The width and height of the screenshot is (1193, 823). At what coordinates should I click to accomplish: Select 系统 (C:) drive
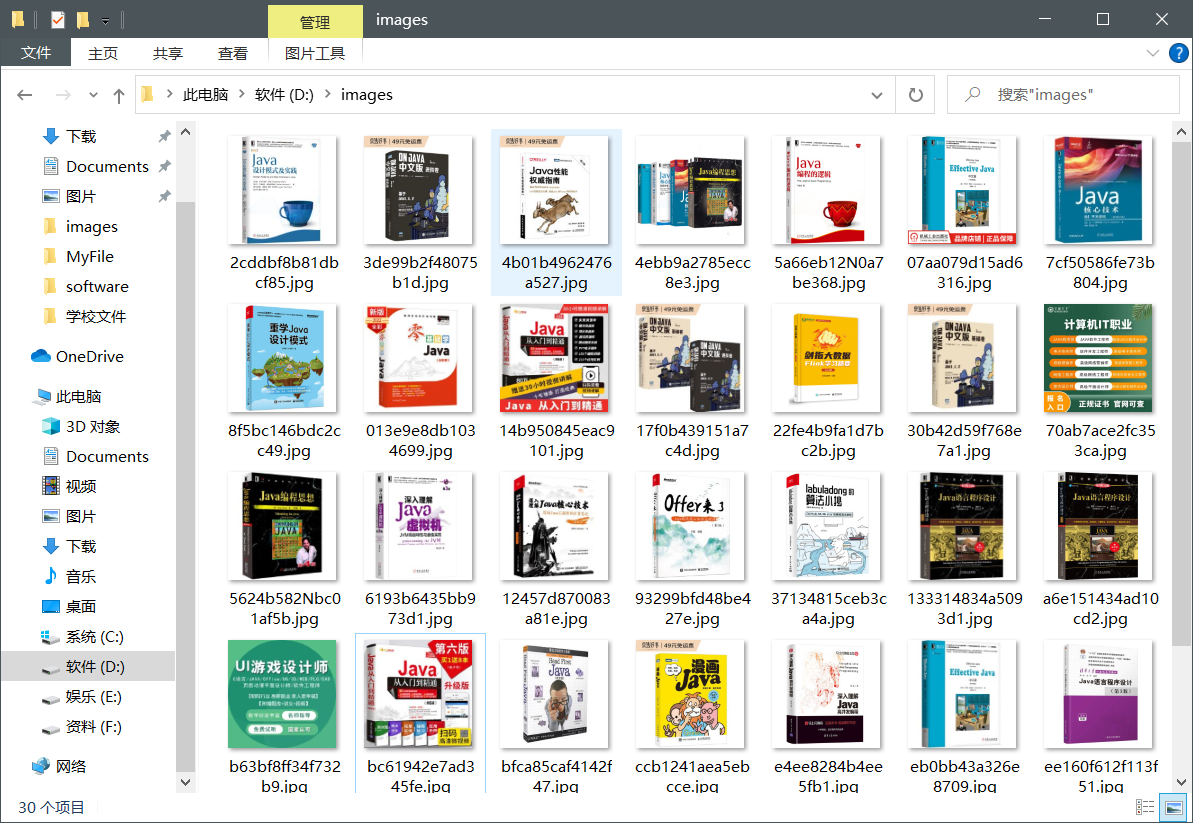[x=83, y=637]
